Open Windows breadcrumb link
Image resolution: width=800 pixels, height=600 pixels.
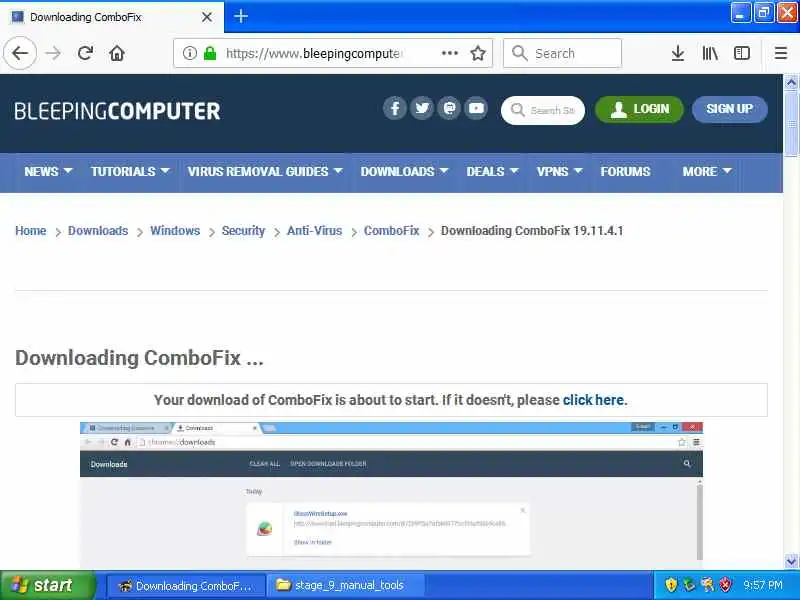pyautogui.click(x=175, y=231)
